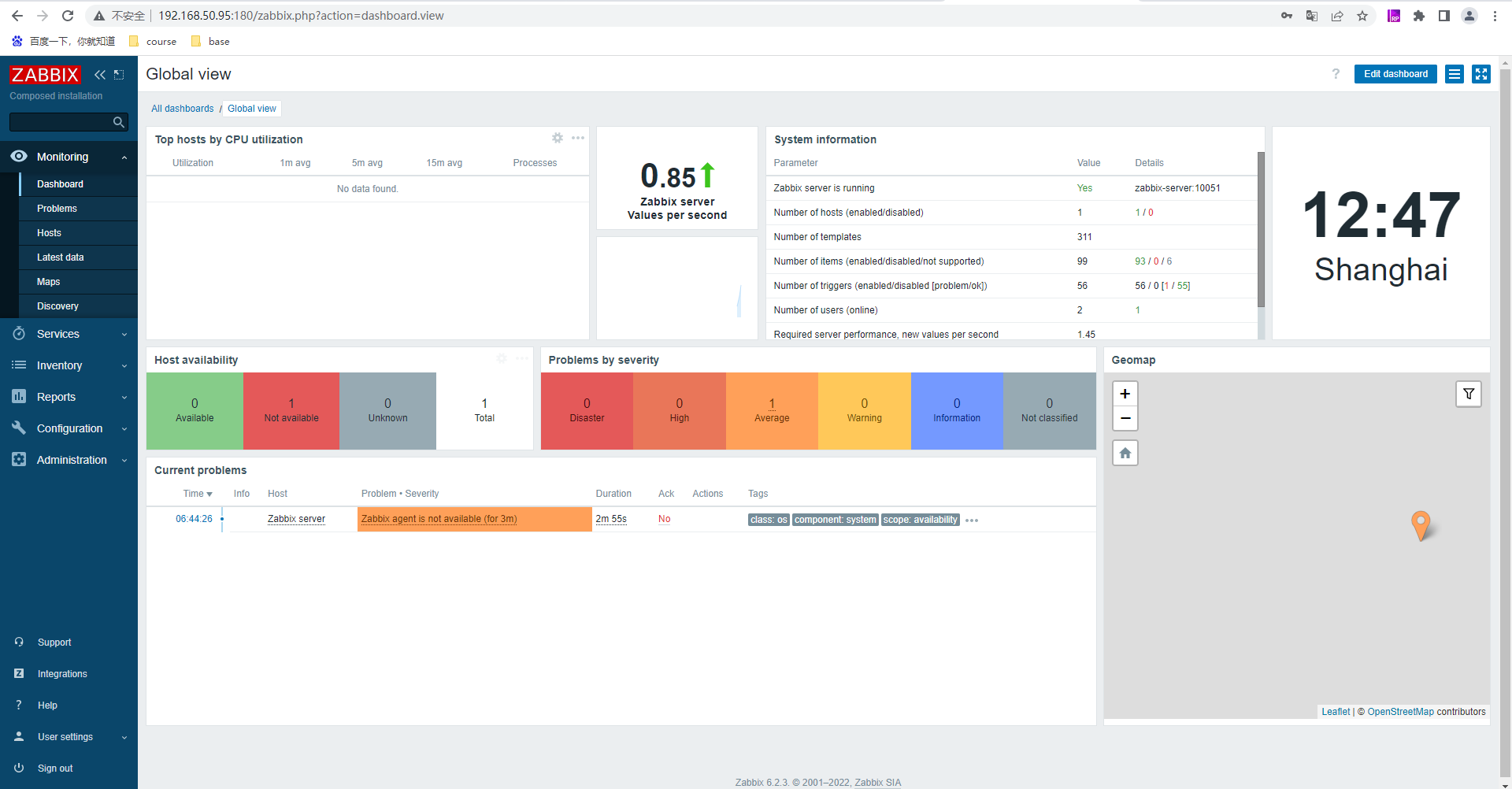Viewport: 1512px width, 789px height.
Task: Click the 06:44:26 problem time link
Action: (194, 519)
